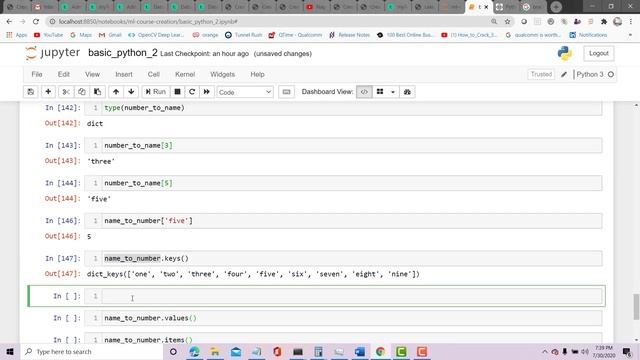The height and width of the screenshot is (360, 640).
Task: Open the Kernel menu
Action: [185, 74]
